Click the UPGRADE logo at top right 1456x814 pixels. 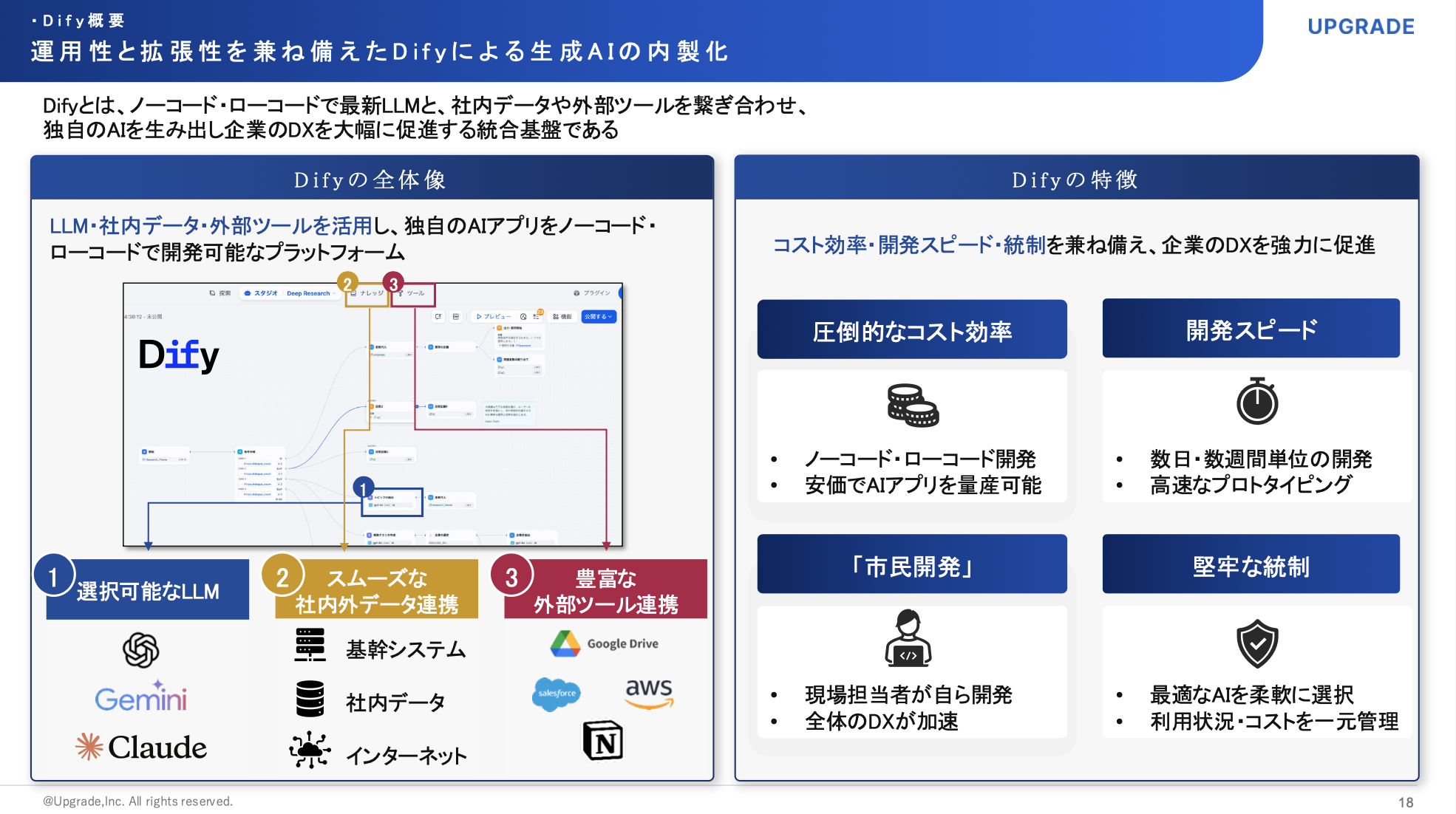pyautogui.click(x=1361, y=27)
